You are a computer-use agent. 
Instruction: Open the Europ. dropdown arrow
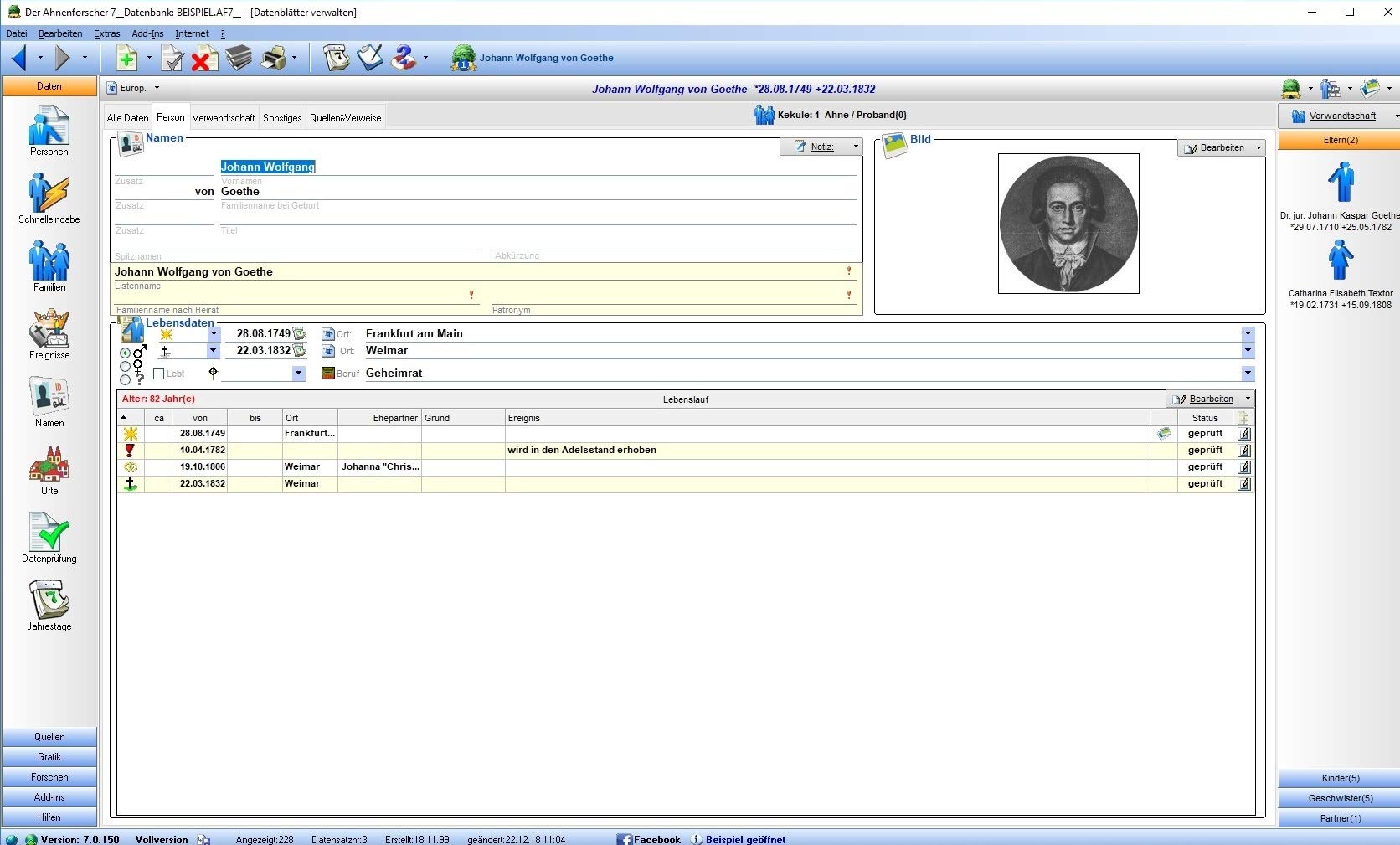(x=157, y=88)
